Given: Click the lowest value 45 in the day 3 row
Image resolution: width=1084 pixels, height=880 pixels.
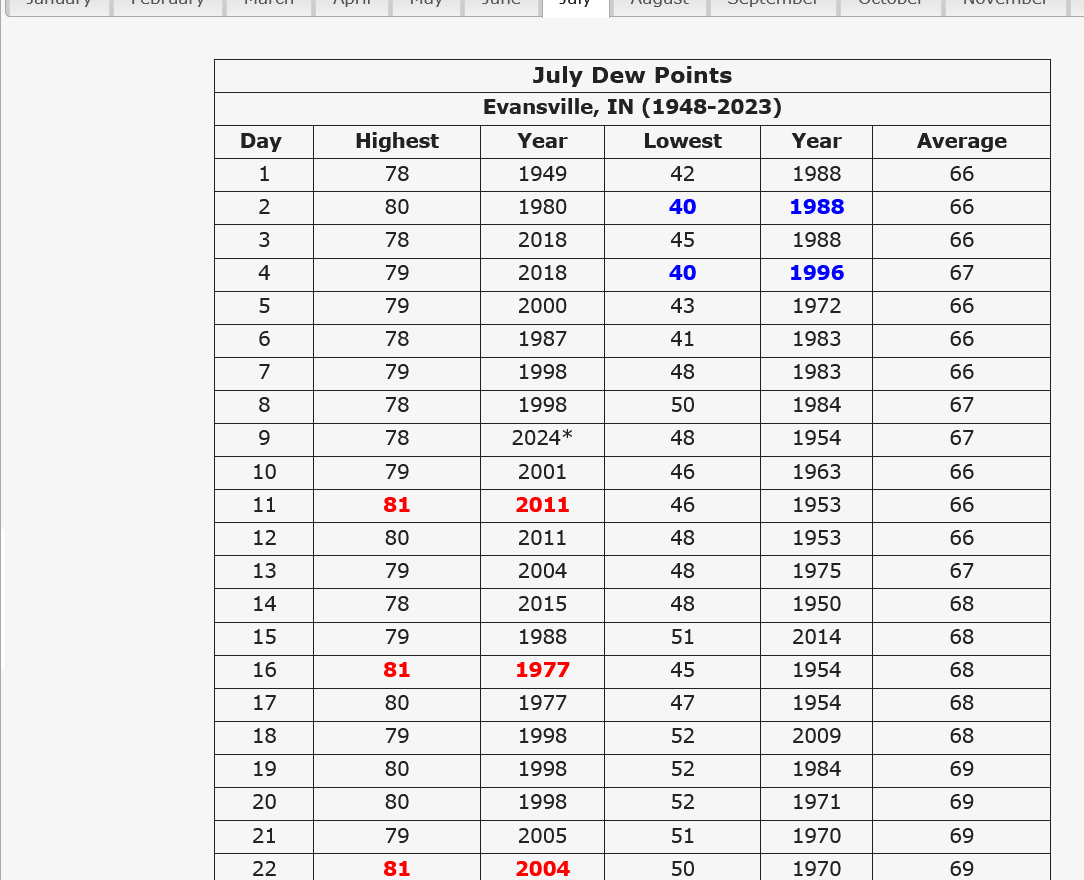Looking at the screenshot, I should coord(682,241).
